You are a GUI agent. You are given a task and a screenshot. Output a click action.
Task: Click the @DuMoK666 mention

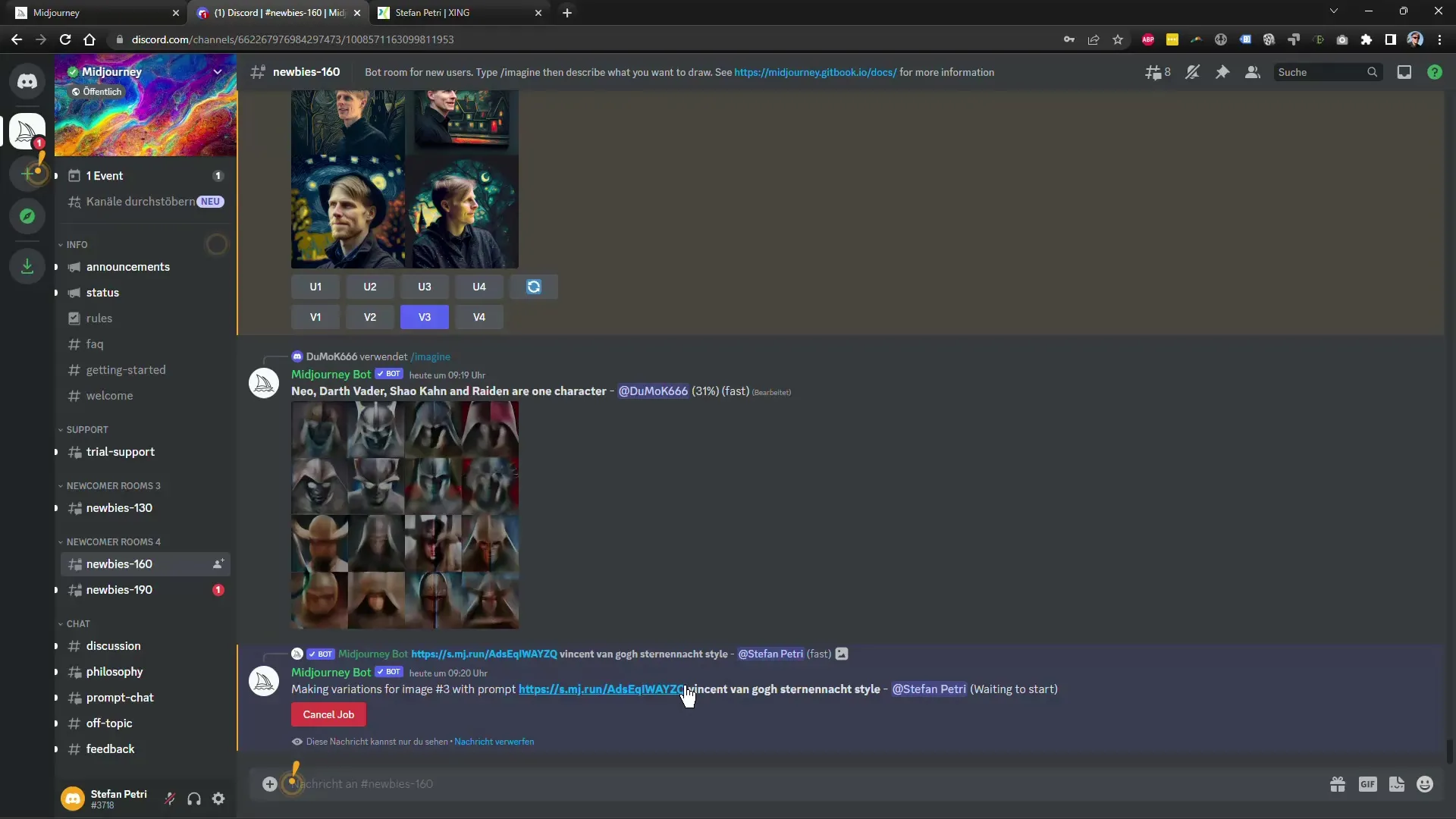coord(653,391)
